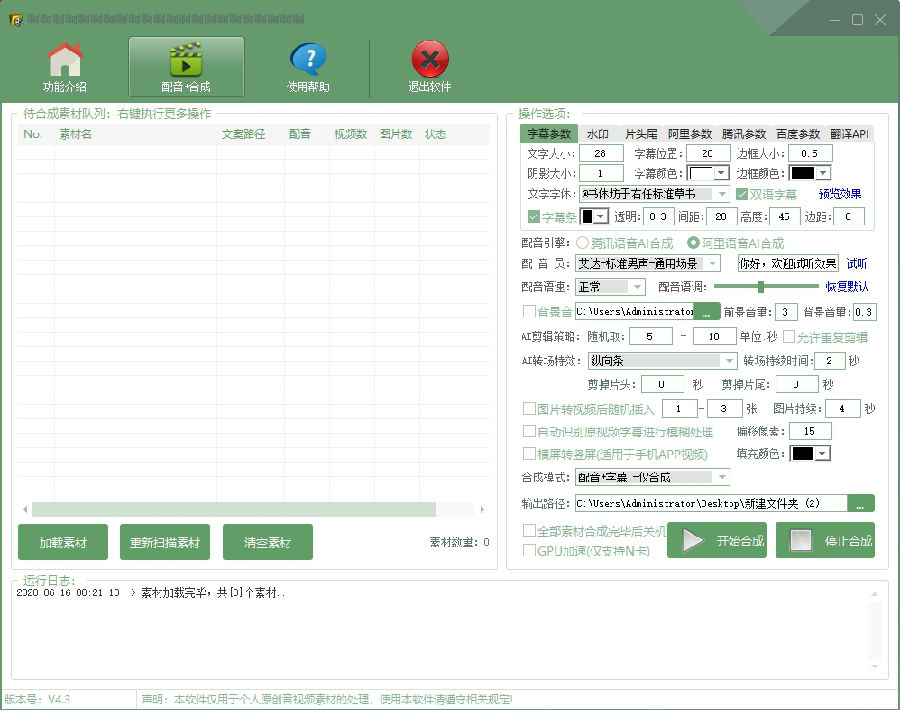Expand the 文字字体 font dropdown
The image size is (900, 710).
tap(722, 194)
